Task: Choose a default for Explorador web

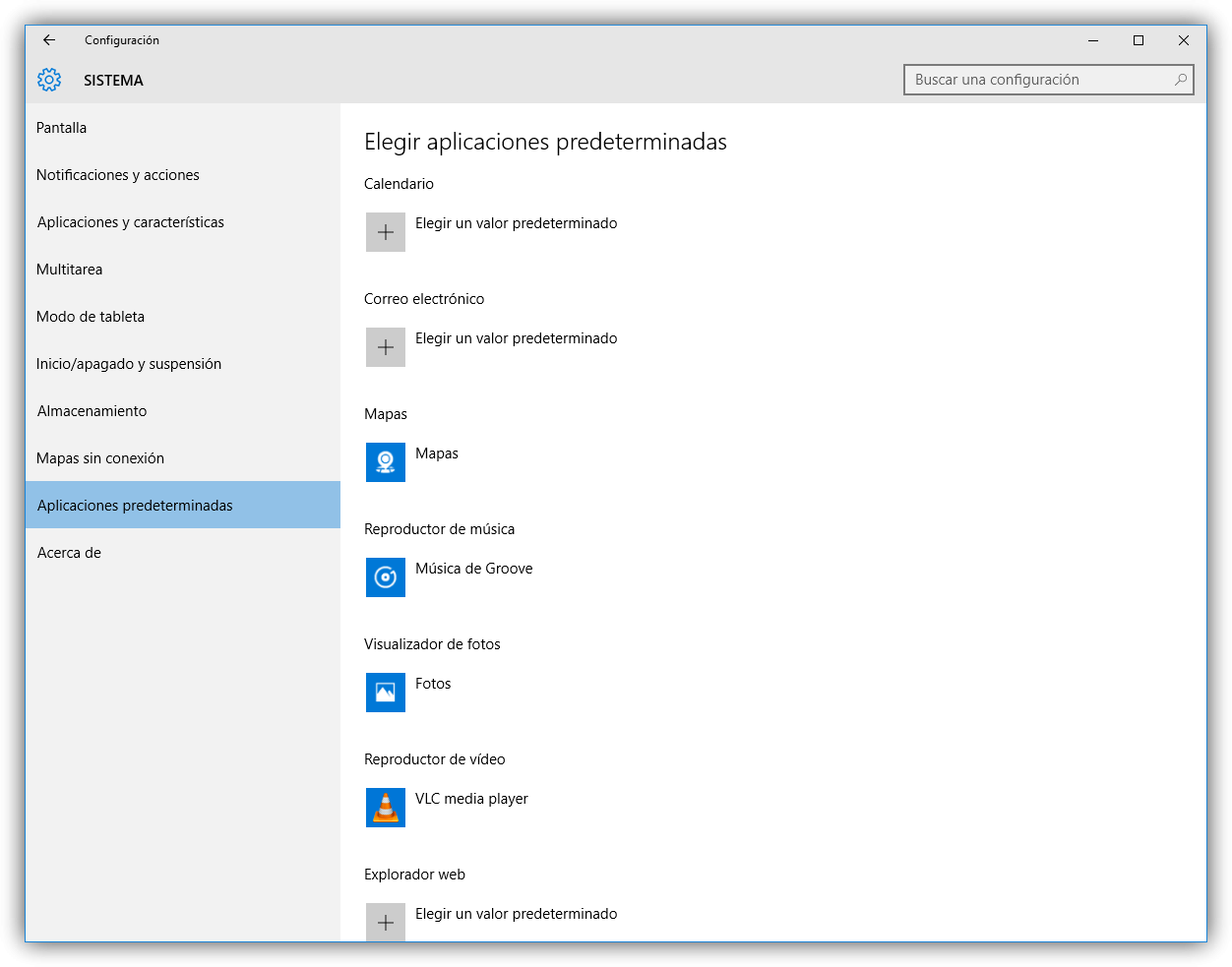Action: [516, 914]
